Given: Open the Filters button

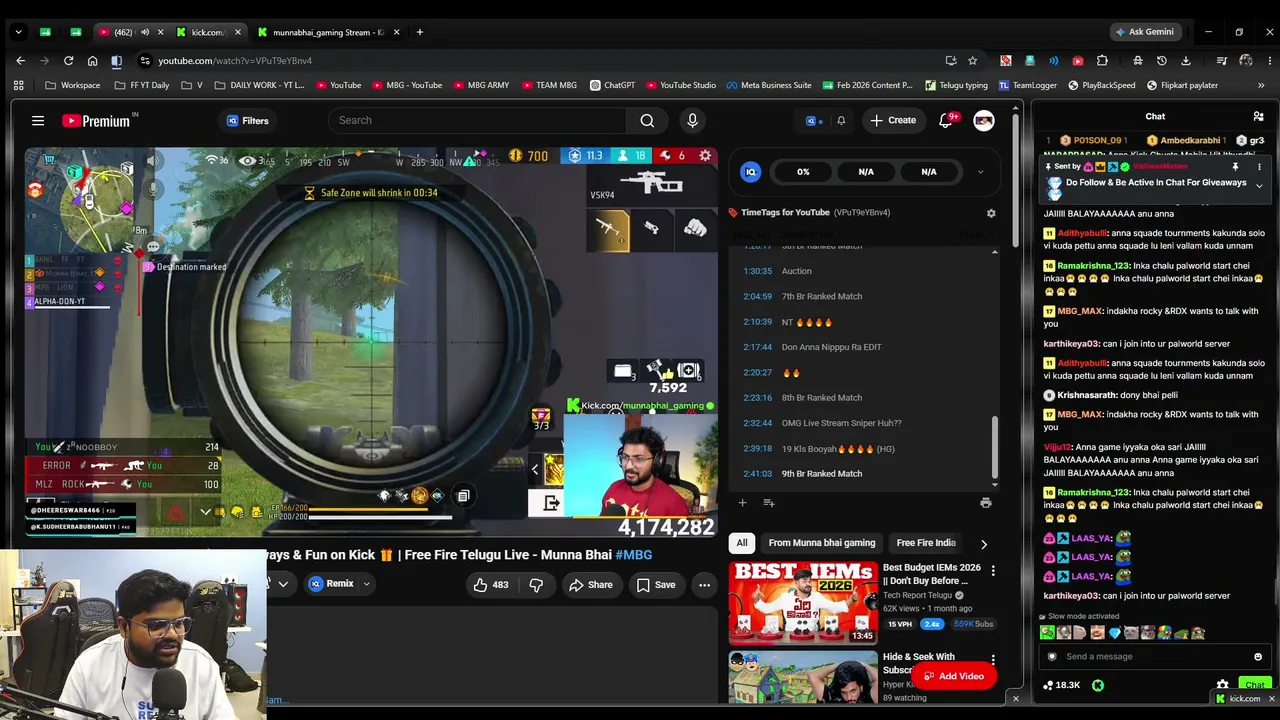Looking at the screenshot, I should (248, 121).
